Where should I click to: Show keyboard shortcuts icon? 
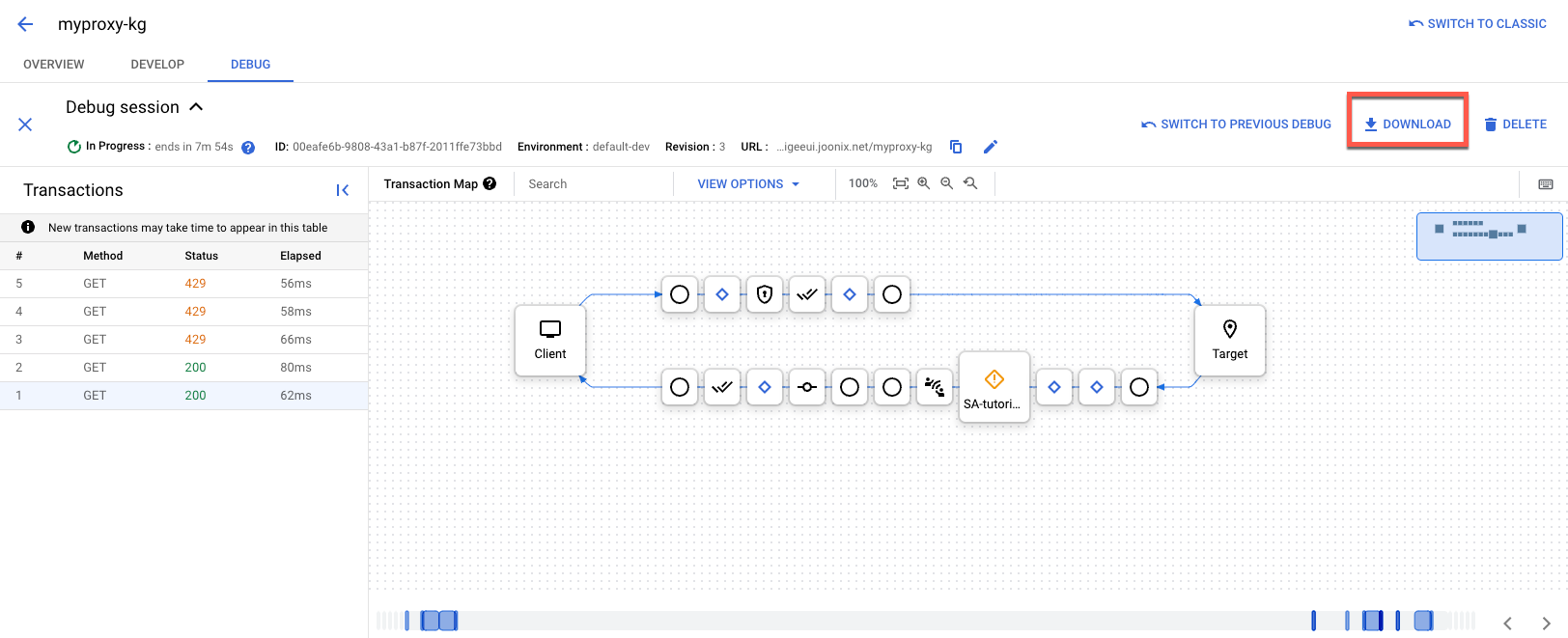click(1546, 184)
